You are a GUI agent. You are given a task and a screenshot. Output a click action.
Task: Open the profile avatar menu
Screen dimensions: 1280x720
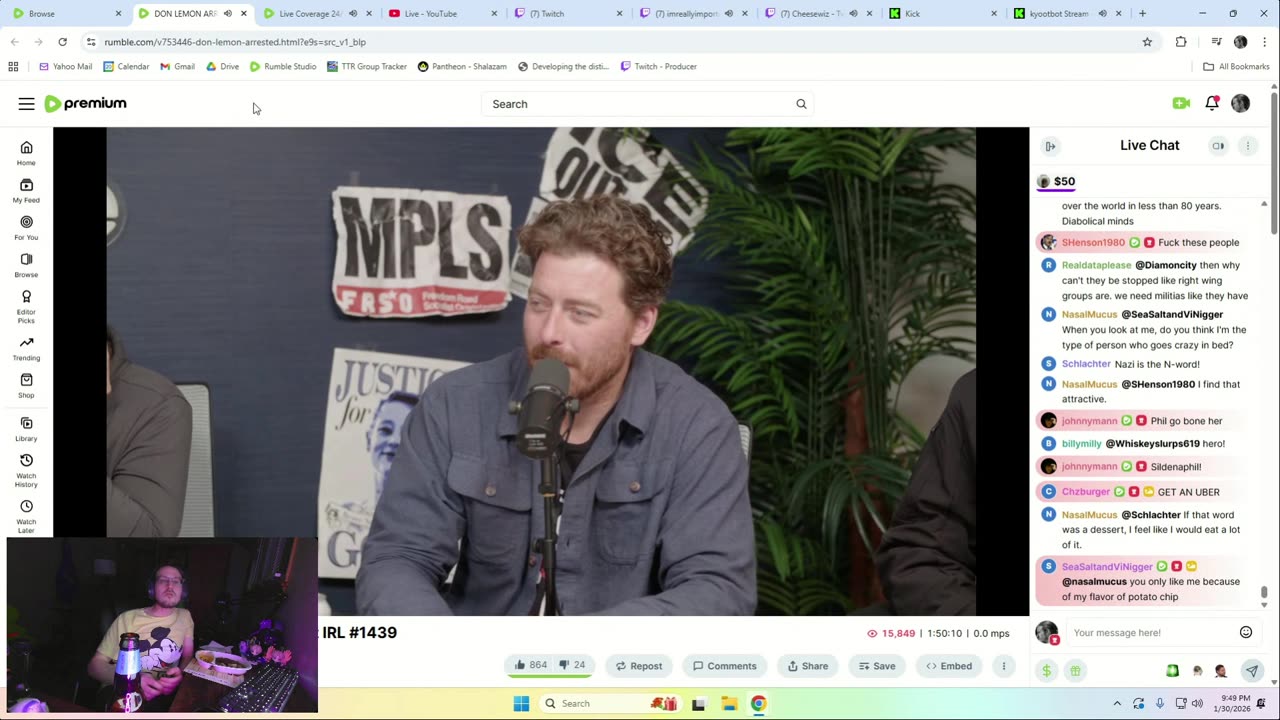[1240, 103]
